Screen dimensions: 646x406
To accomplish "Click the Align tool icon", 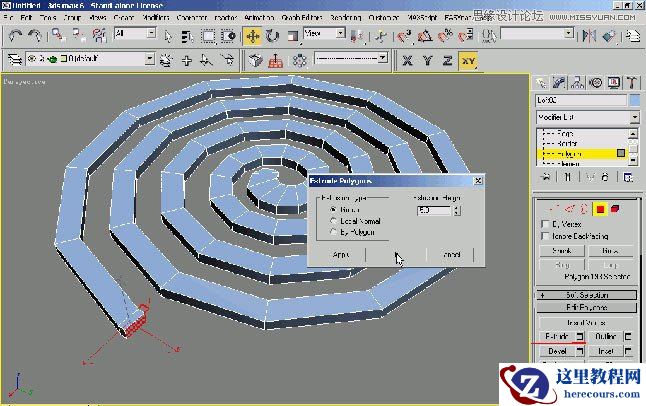I will point(609,36).
